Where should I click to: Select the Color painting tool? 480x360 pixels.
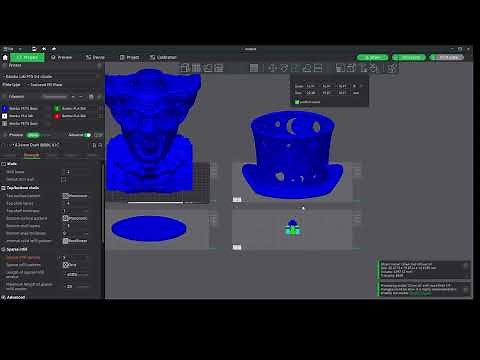(x=373, y=68)
